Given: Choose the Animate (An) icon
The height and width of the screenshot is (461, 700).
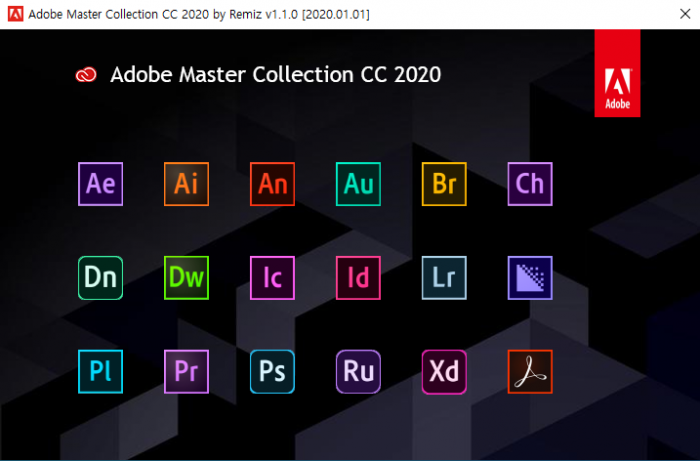Looking at the screenshot, I should click(x=272, y=184).
